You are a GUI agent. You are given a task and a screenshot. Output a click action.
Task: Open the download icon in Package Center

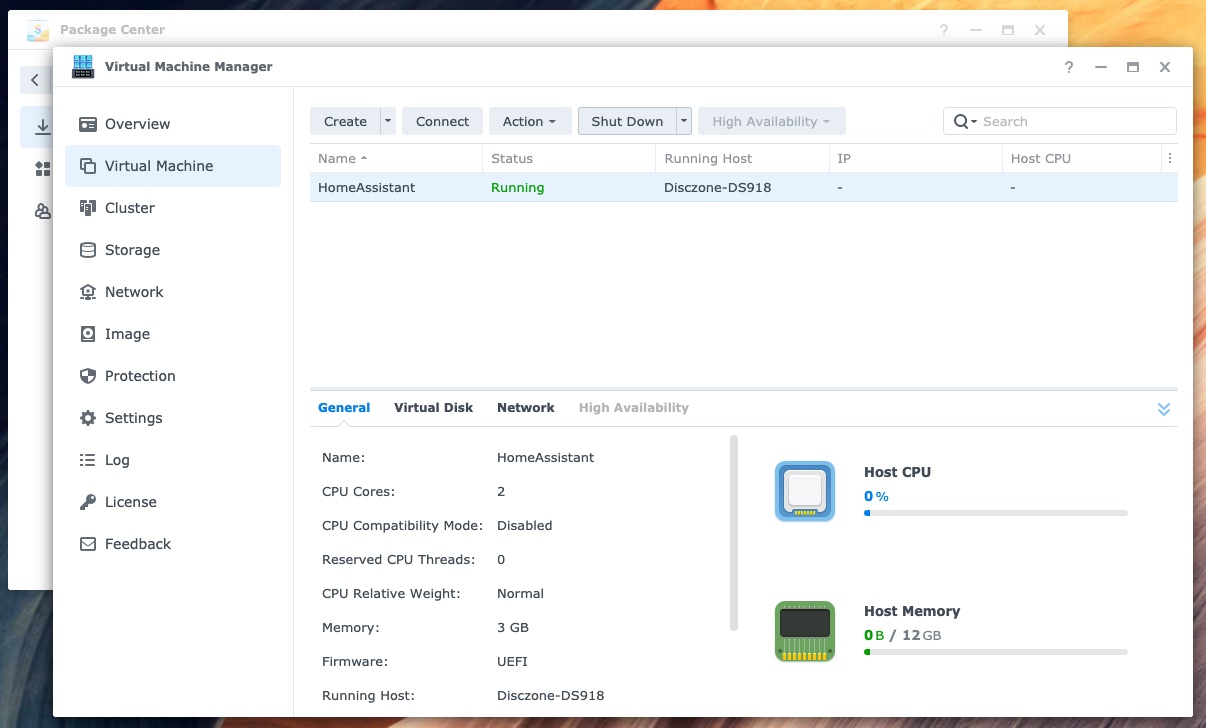point(43,127)
